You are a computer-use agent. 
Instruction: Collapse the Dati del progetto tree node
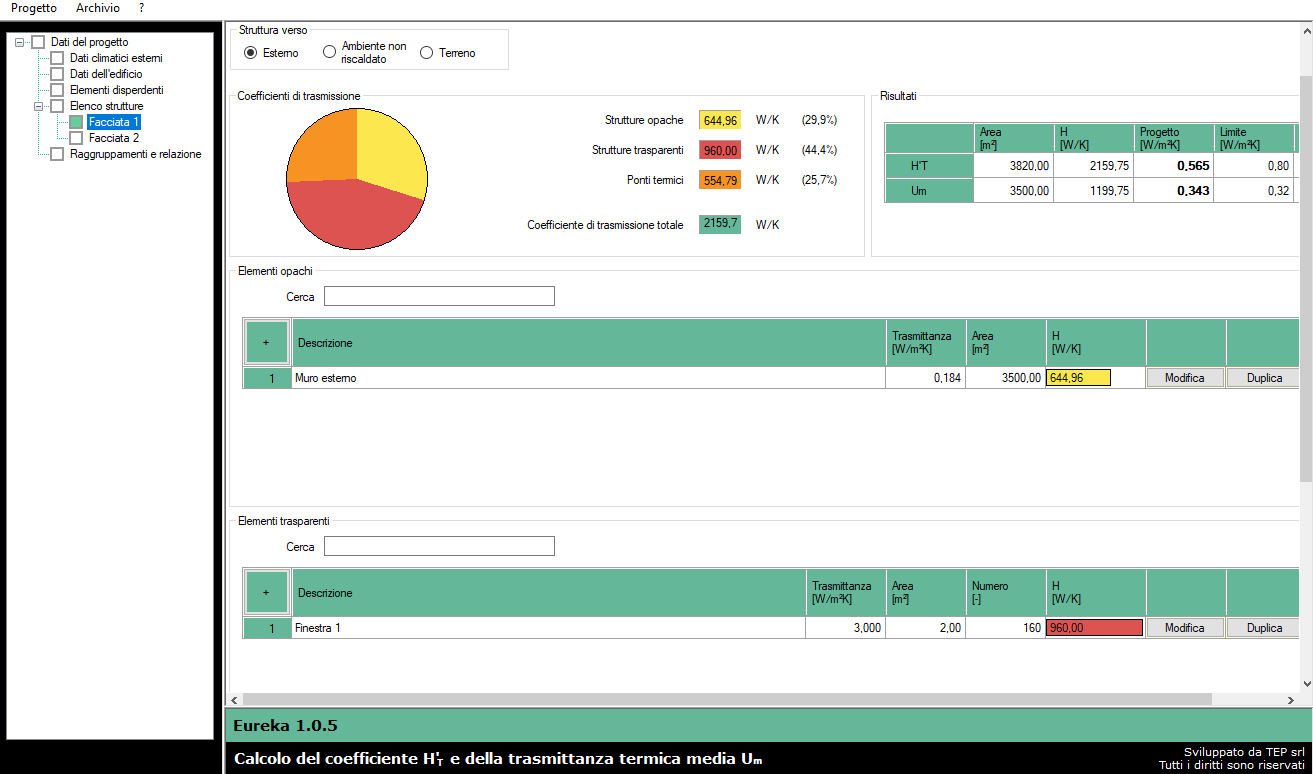[20, 42]
